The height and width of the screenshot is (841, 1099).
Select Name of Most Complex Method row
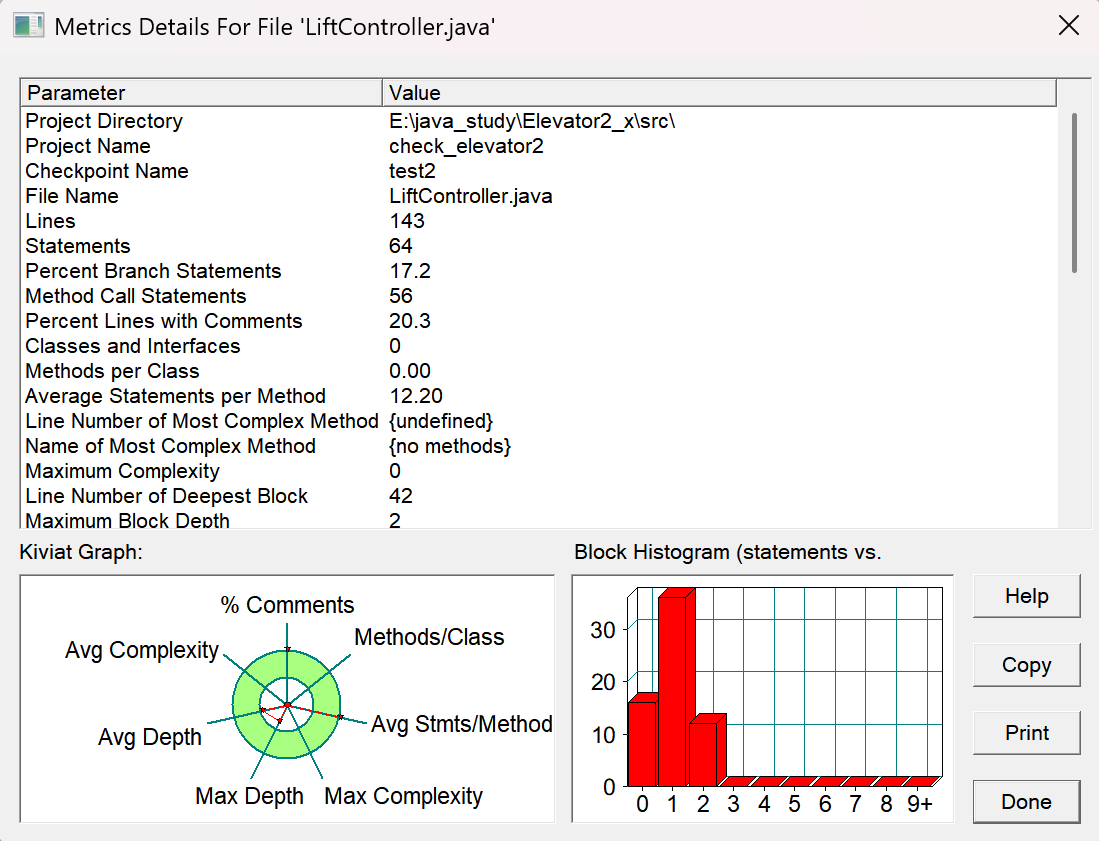(x=538, y=446)
